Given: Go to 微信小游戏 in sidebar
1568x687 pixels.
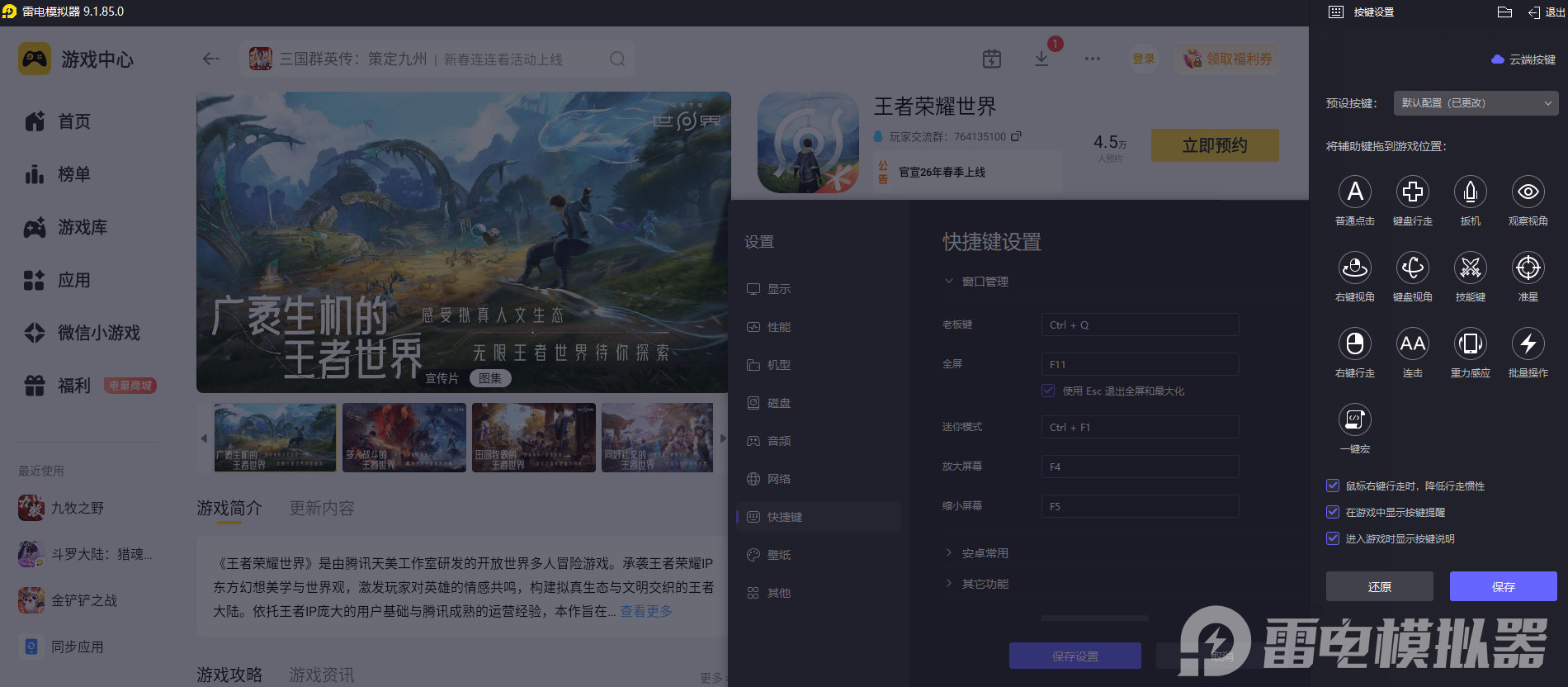Looking at the screenshot, I should pos(83,333).
